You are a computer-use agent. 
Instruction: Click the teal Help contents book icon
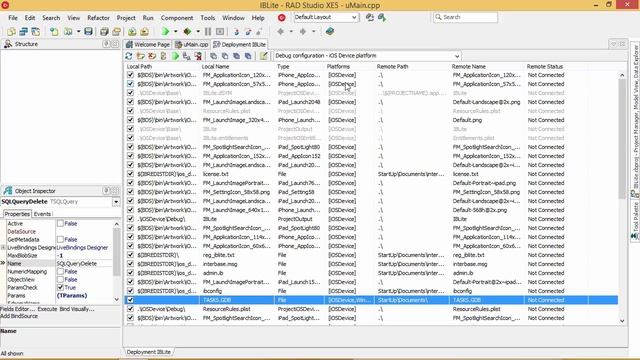click(x=329, y=31)
